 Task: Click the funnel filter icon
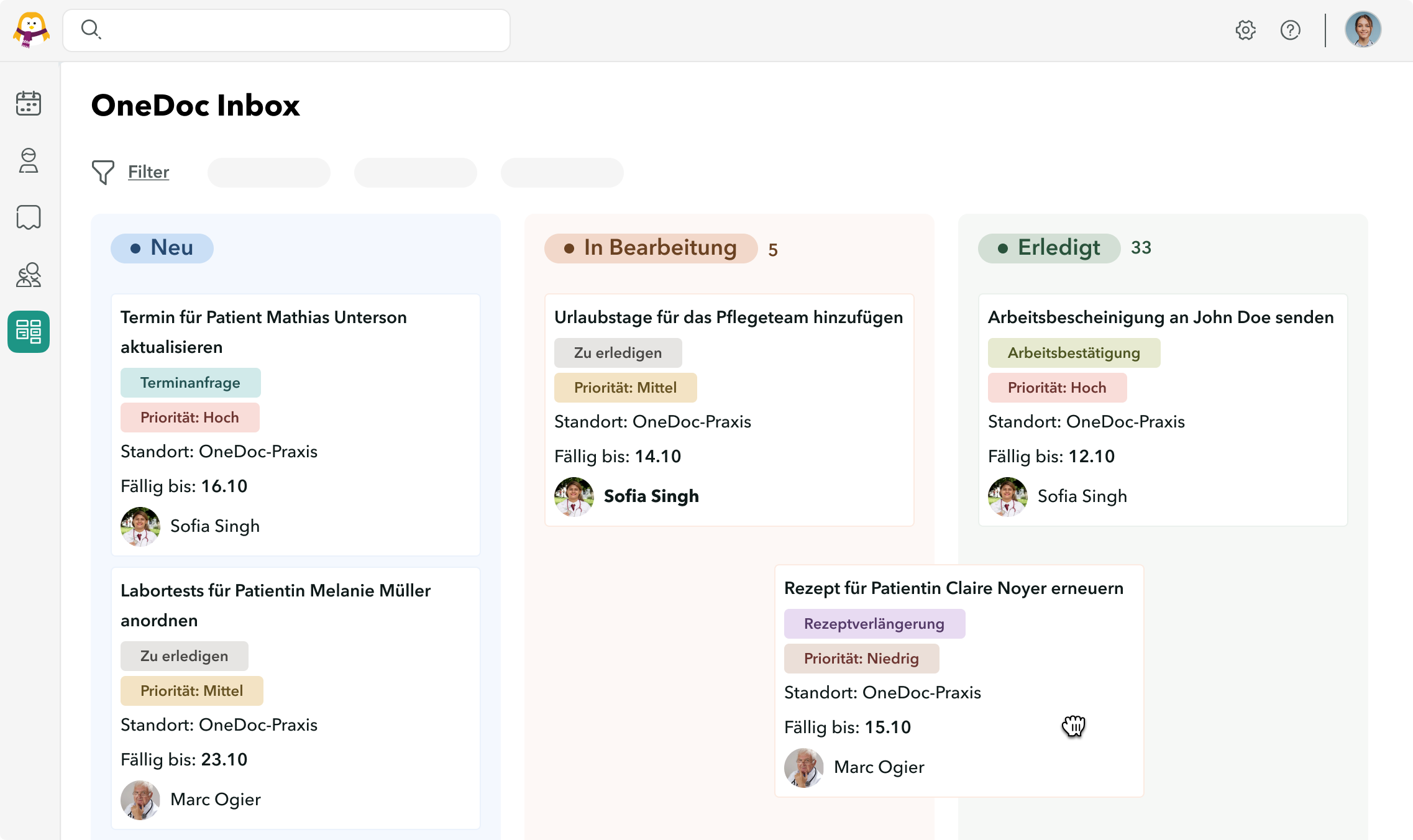pos(103,172)
